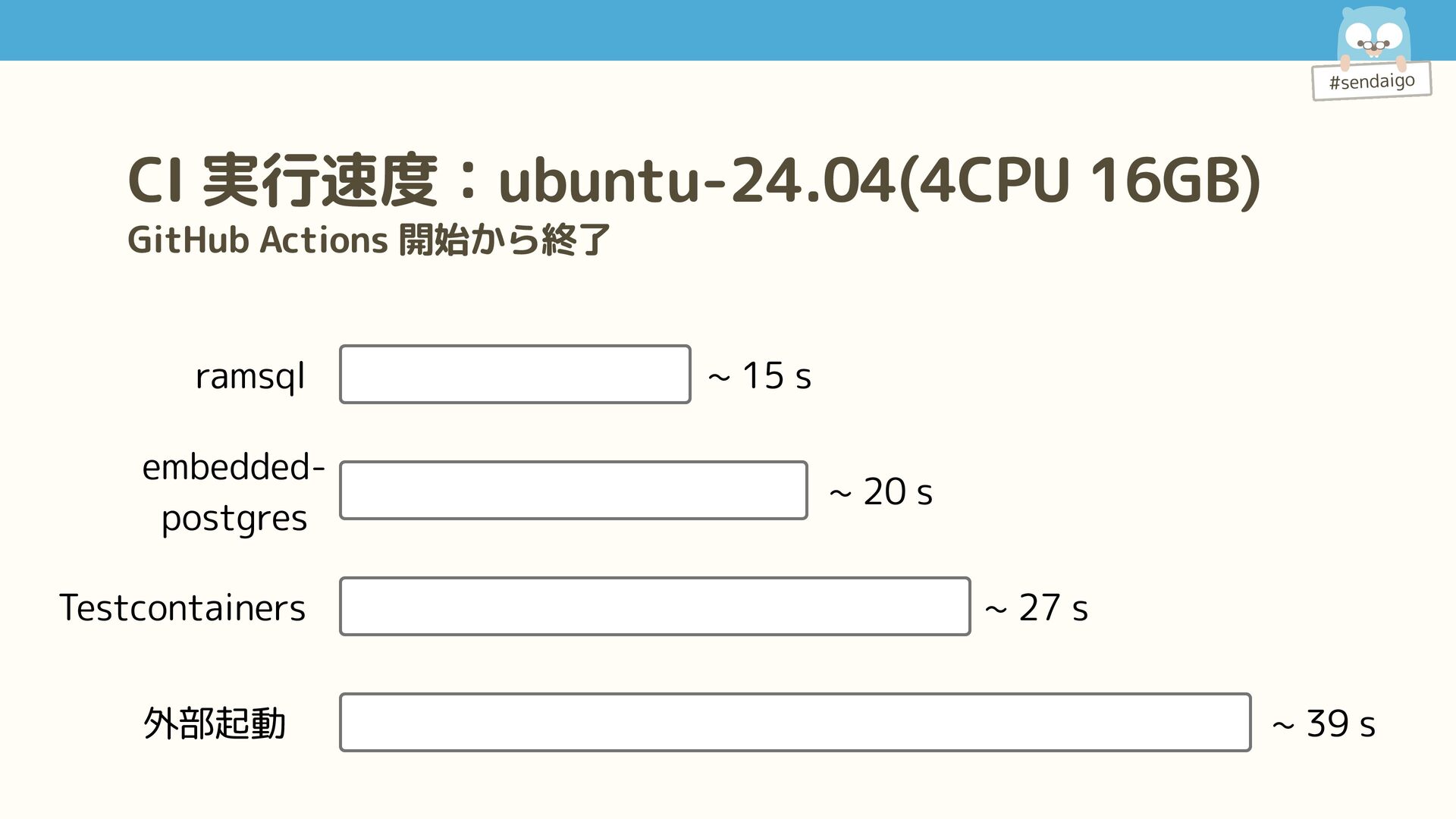This screenshot has width=1456, height=819.
Task: Select the embedded-postgres label
Action: pos(234,492)
